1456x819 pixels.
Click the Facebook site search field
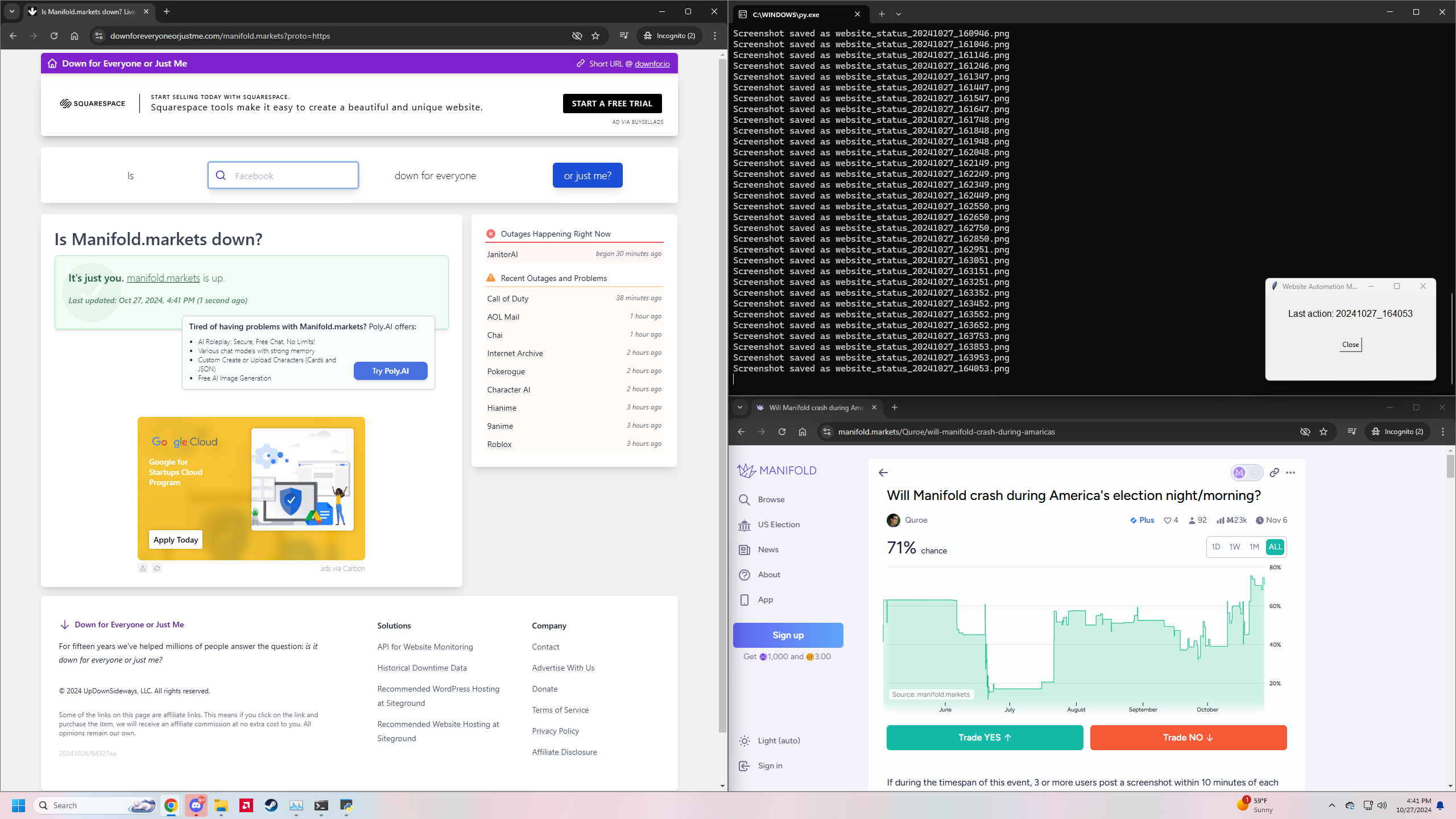pos(283,175)
